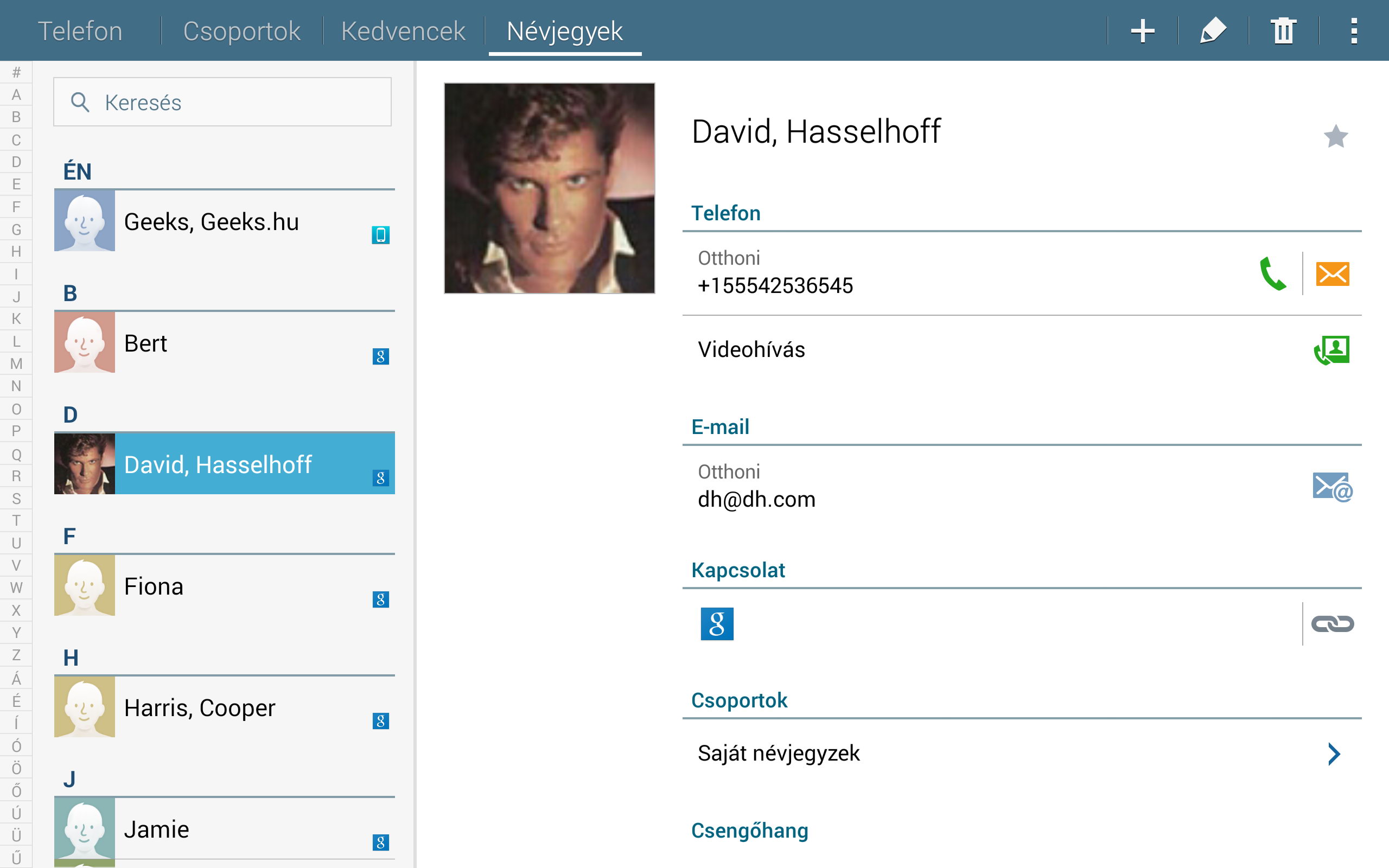Open the Fiona contact entry
The height and width of the screenshot is (868, 1389).
[225, 585]
